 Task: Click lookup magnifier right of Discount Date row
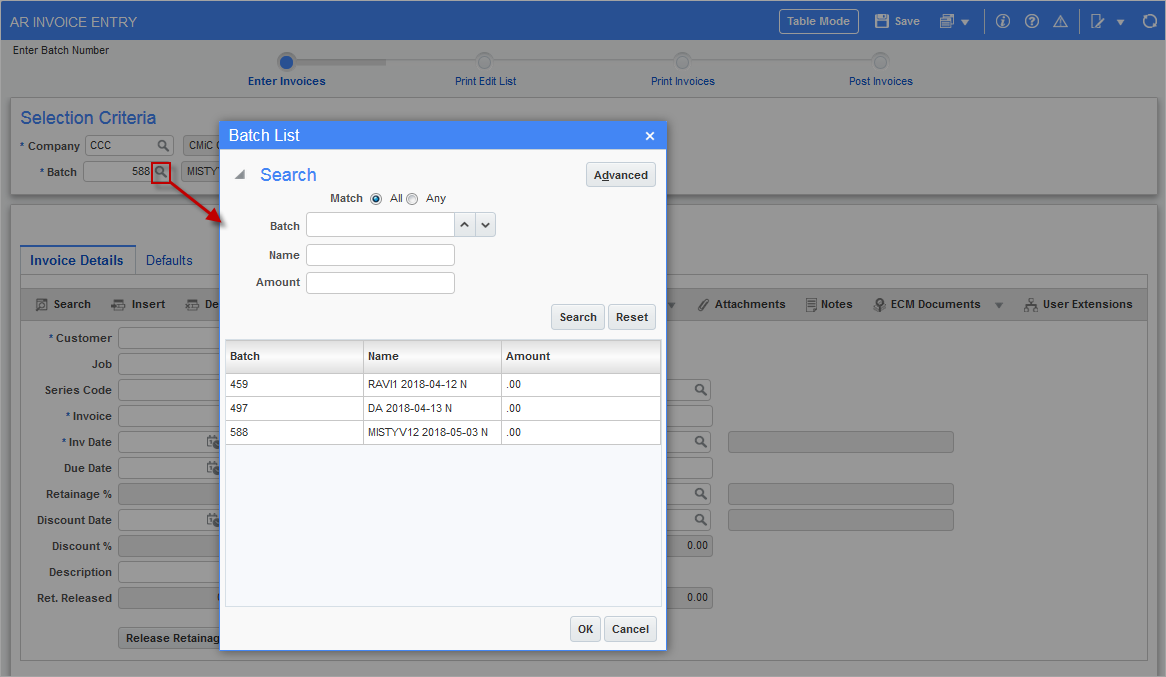[700, 520]
